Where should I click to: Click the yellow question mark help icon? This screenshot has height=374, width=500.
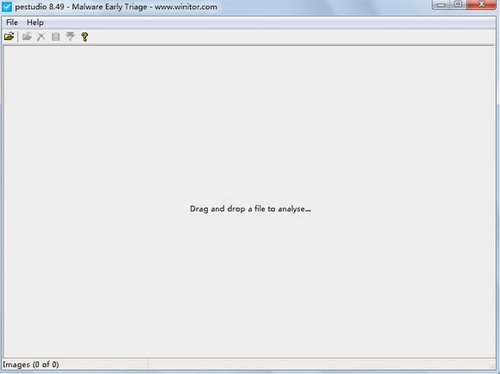pyautogui.click(x=85, y=37)
